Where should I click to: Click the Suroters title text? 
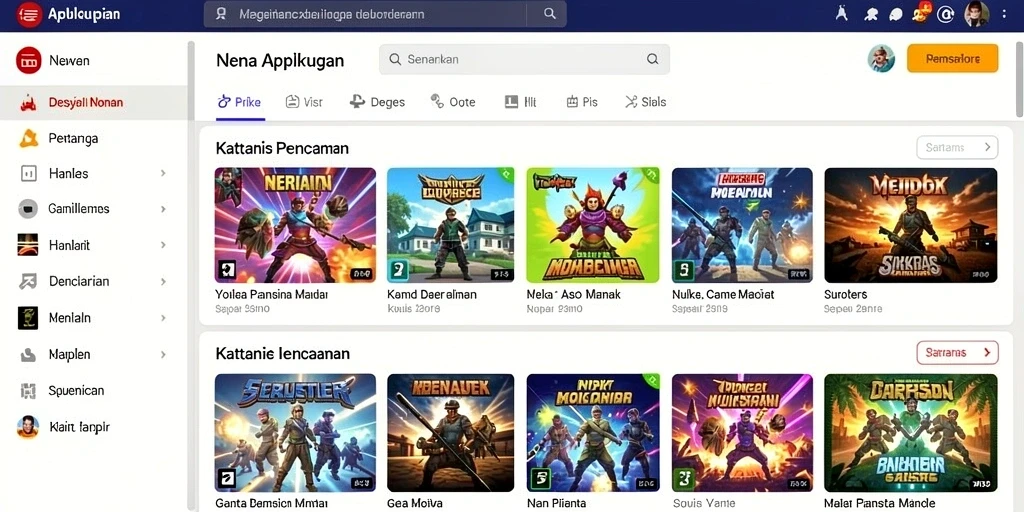(x=845, y=295)
